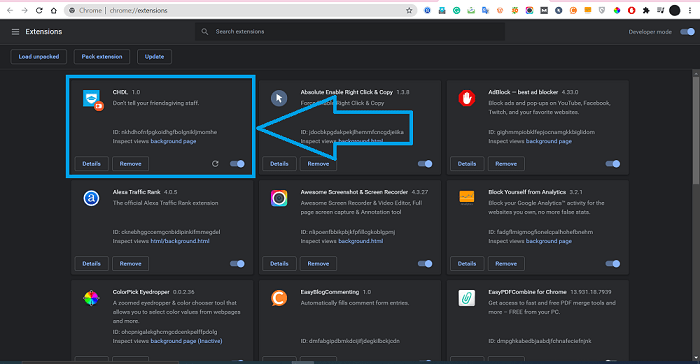The width and height of the screenshot is (700, 364).
Task: Bookmark this page with the star icon
Action: coord(409,10)
